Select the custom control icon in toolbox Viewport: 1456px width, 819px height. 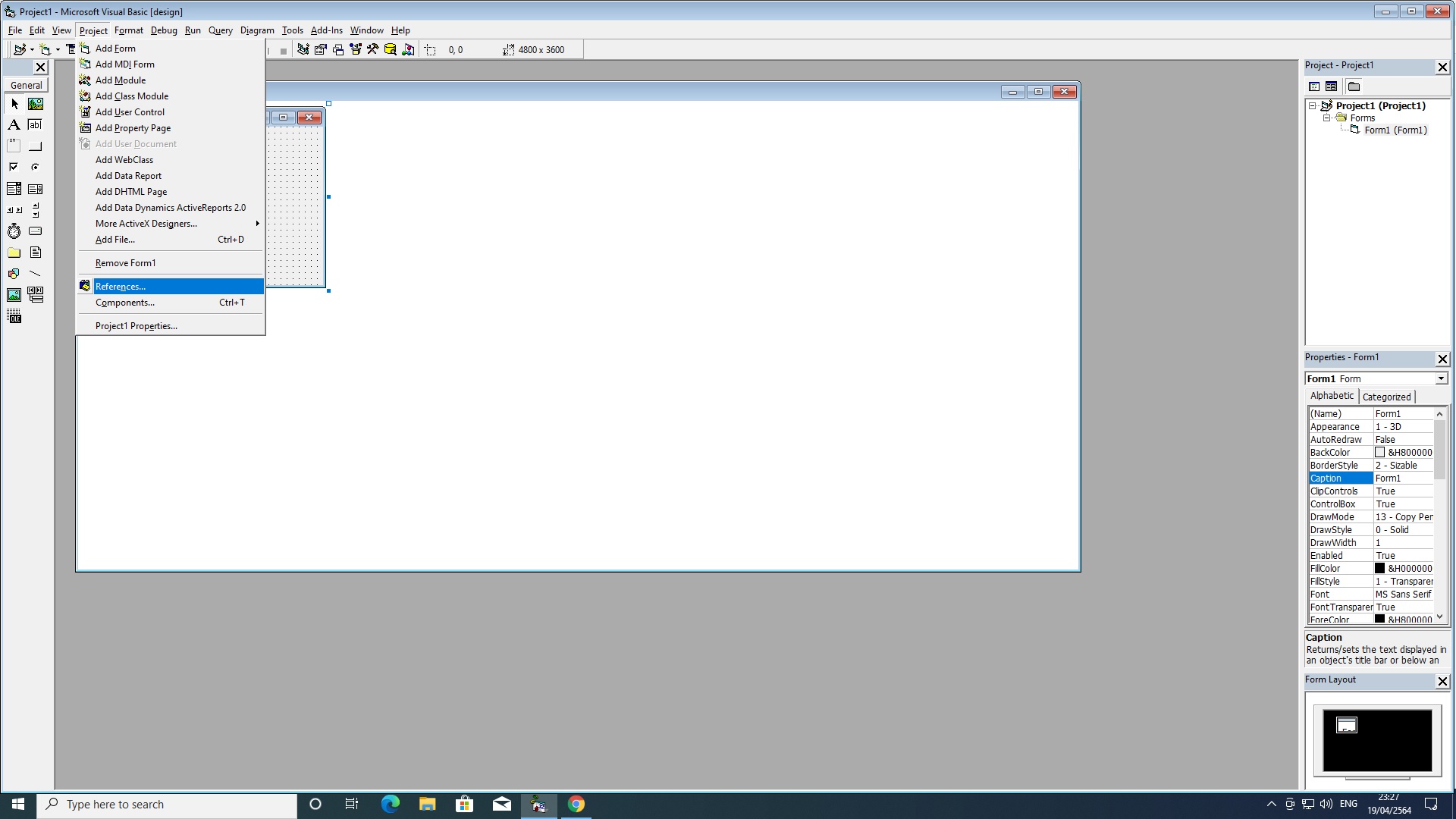(x=14, y=317)
